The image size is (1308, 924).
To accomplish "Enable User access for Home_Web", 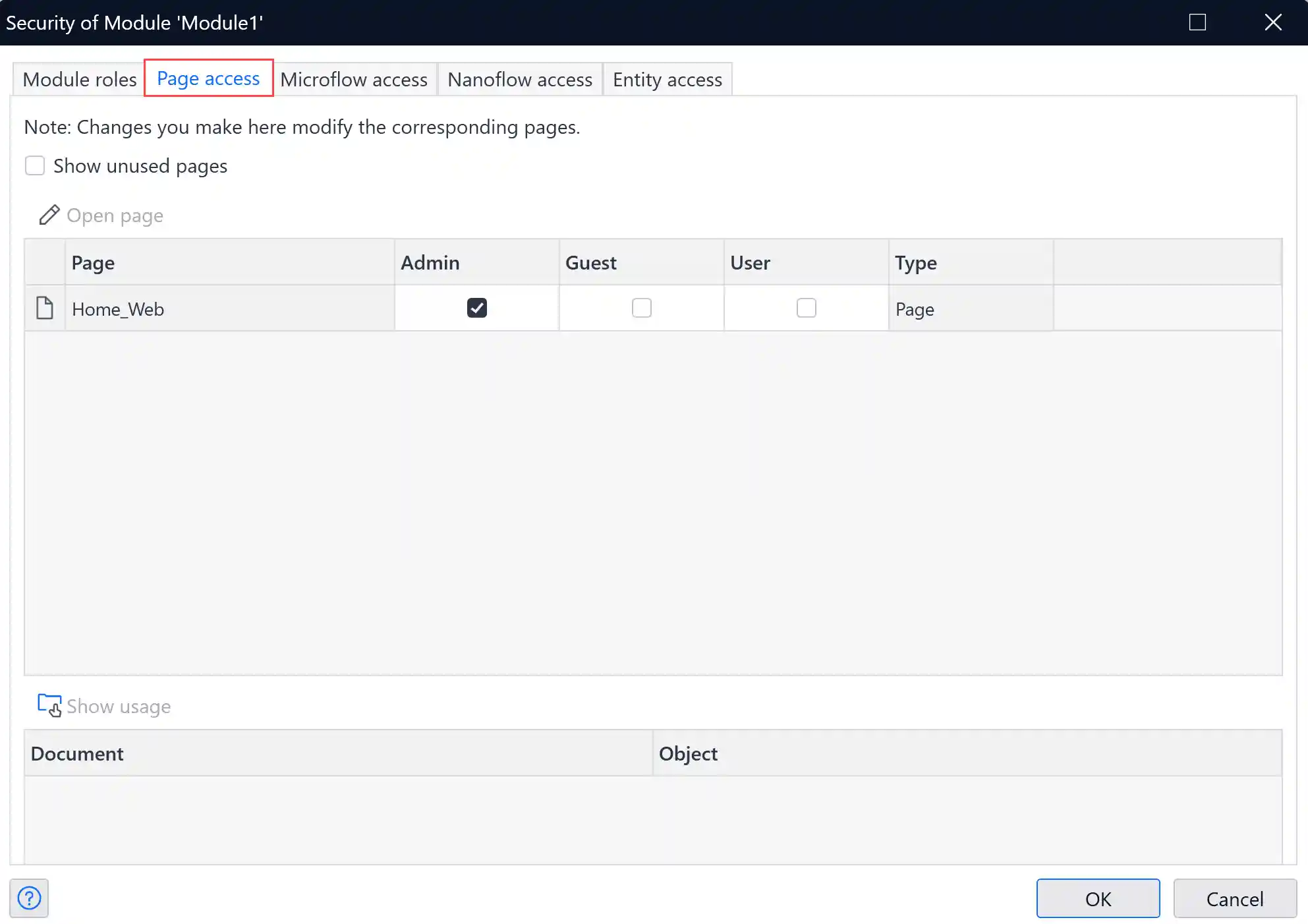I will [x=805, y=308].
